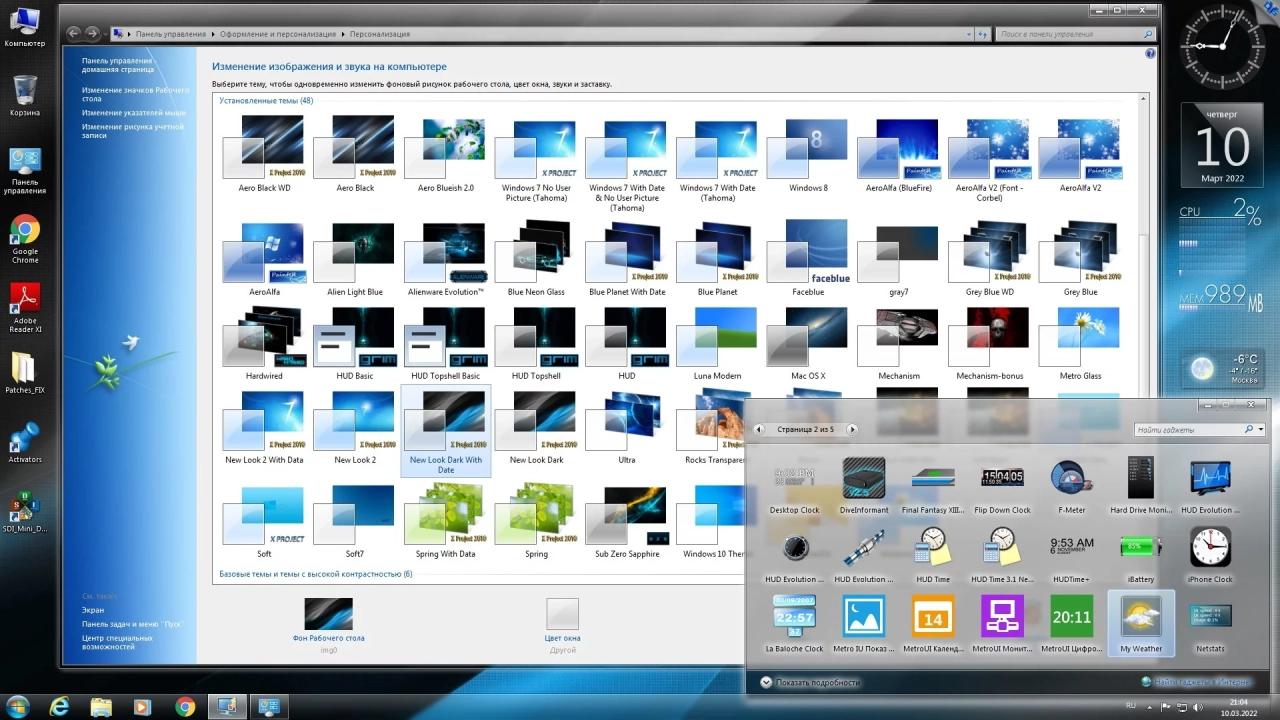Click the themes list vertical scrollbar
1280x720 pixels.
pyautogui.click(x=1144, y=337)
